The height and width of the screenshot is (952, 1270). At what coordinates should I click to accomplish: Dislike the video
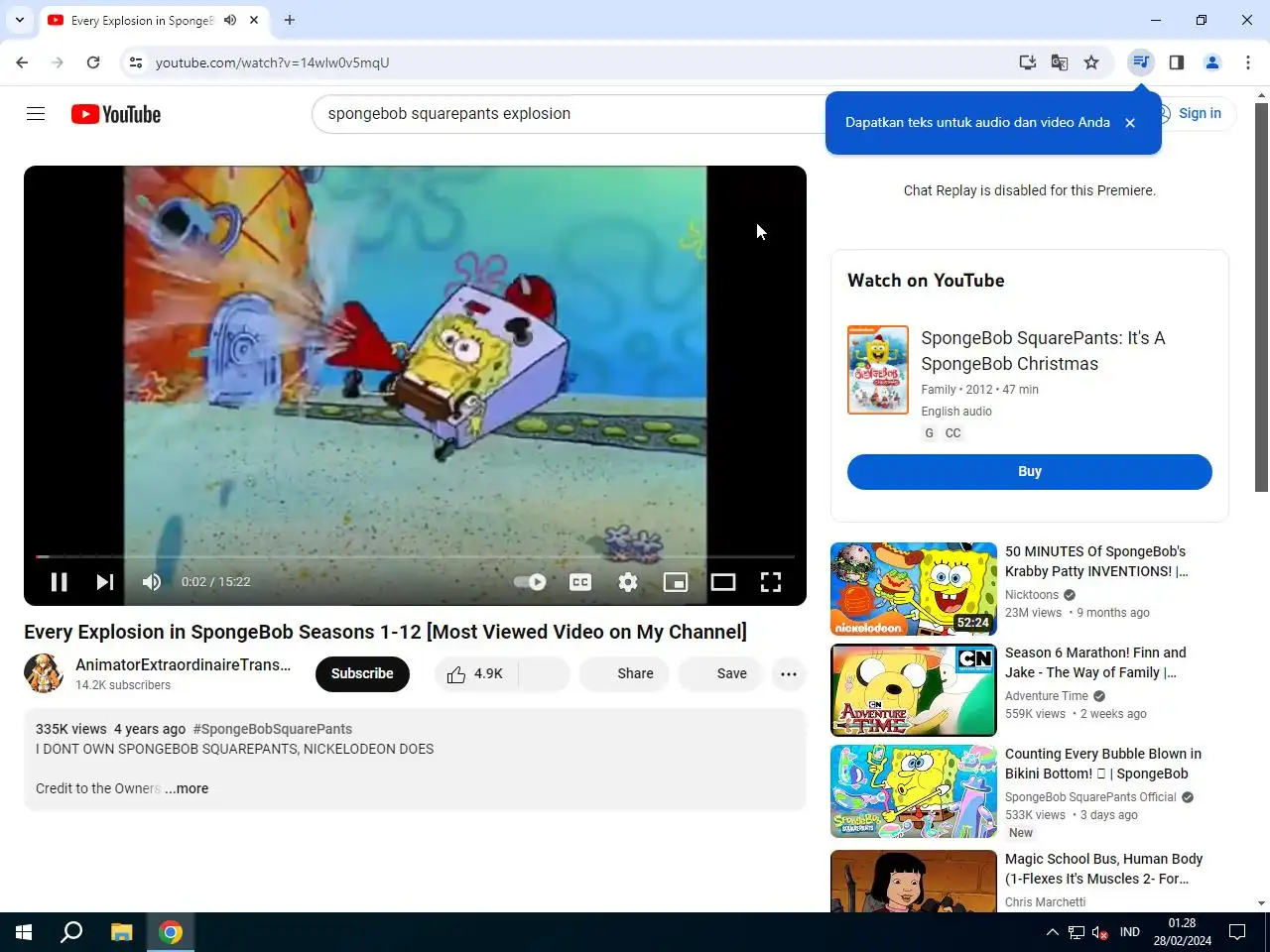coord(545,673)
